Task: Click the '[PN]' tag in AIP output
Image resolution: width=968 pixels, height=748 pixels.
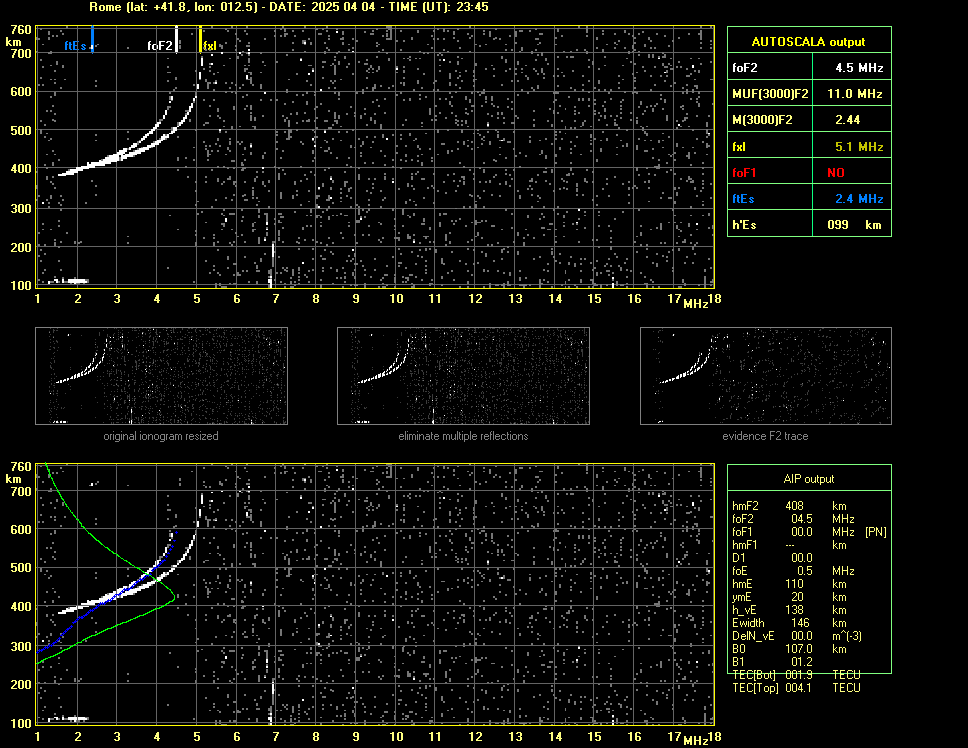Action: click(875, 532)
